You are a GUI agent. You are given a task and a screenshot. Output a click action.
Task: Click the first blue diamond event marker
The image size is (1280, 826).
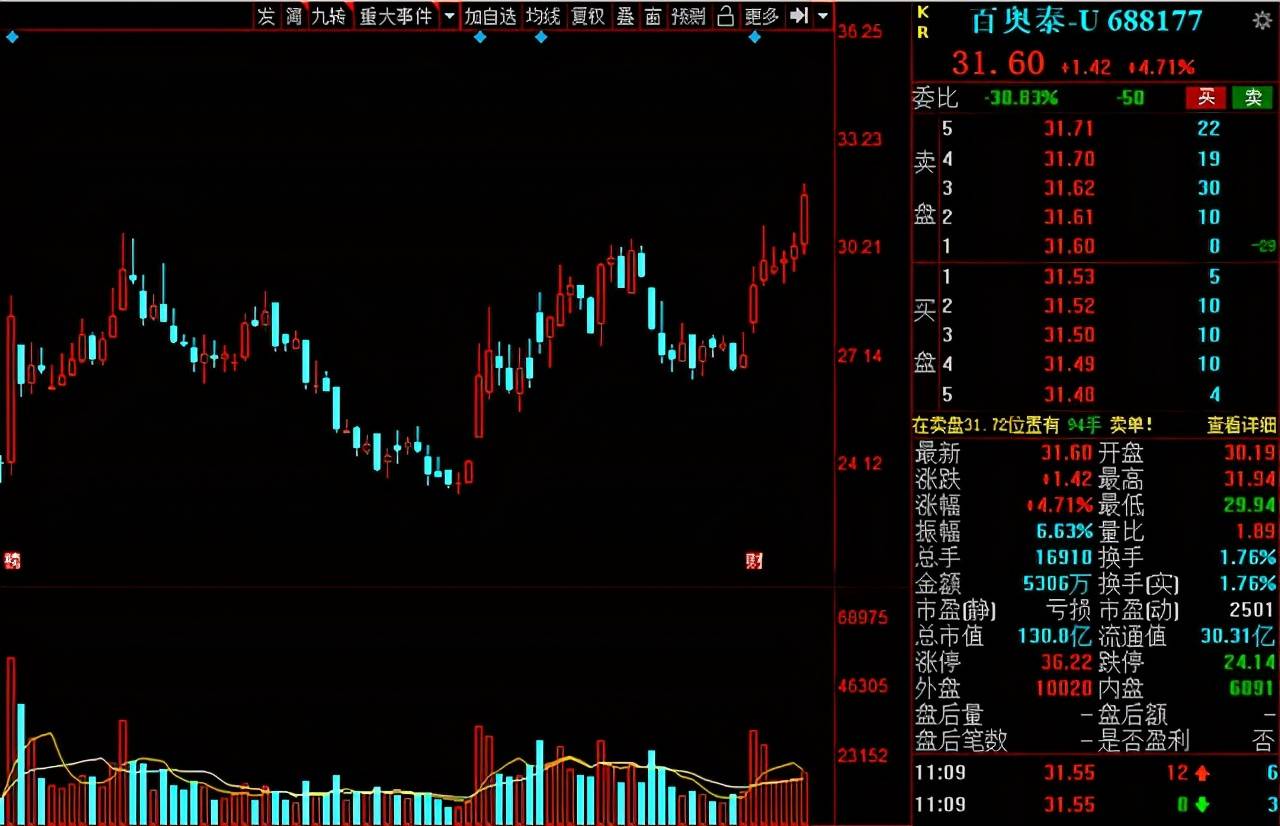coord(12,37)
